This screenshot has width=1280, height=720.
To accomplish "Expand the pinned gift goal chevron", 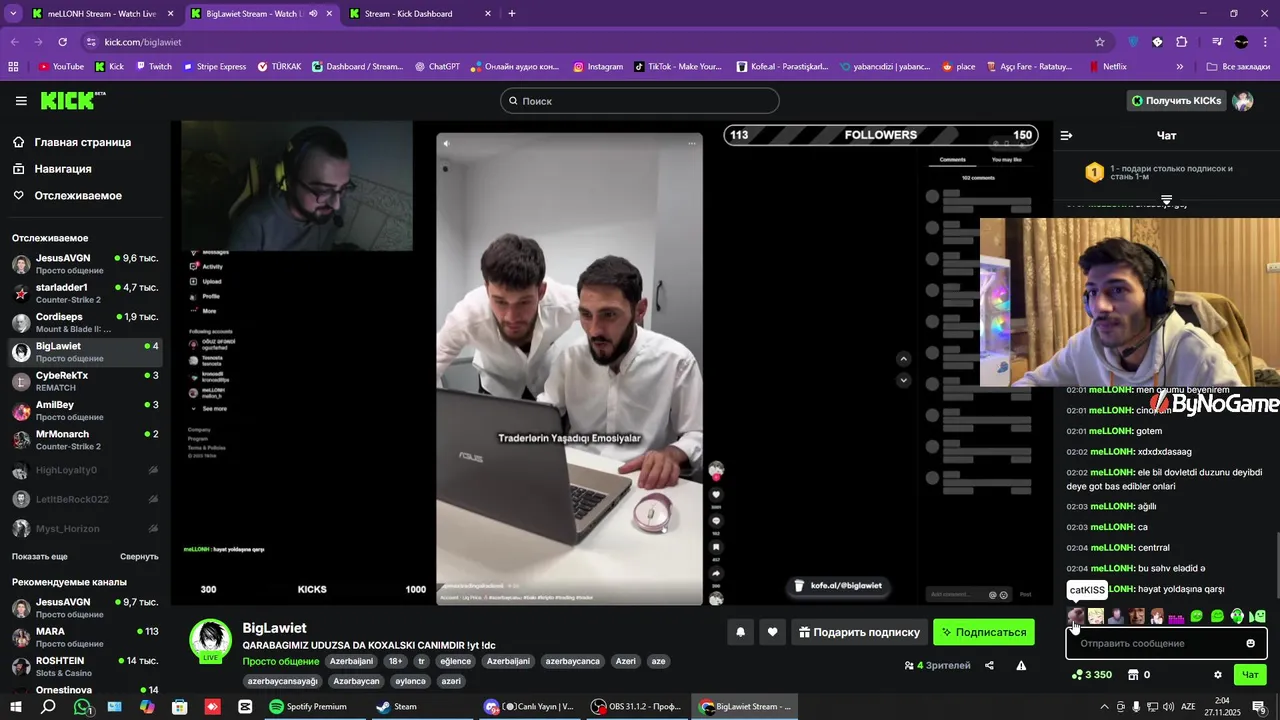I will point(1166,201).
